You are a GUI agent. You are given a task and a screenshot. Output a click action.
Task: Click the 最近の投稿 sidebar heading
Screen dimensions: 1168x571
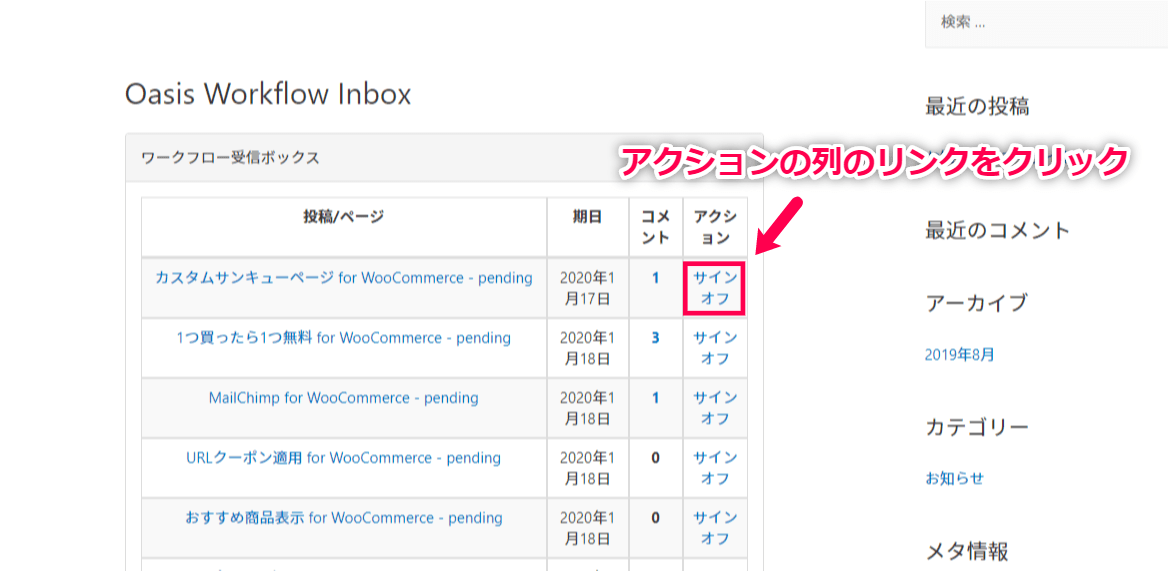coord(977,107)
